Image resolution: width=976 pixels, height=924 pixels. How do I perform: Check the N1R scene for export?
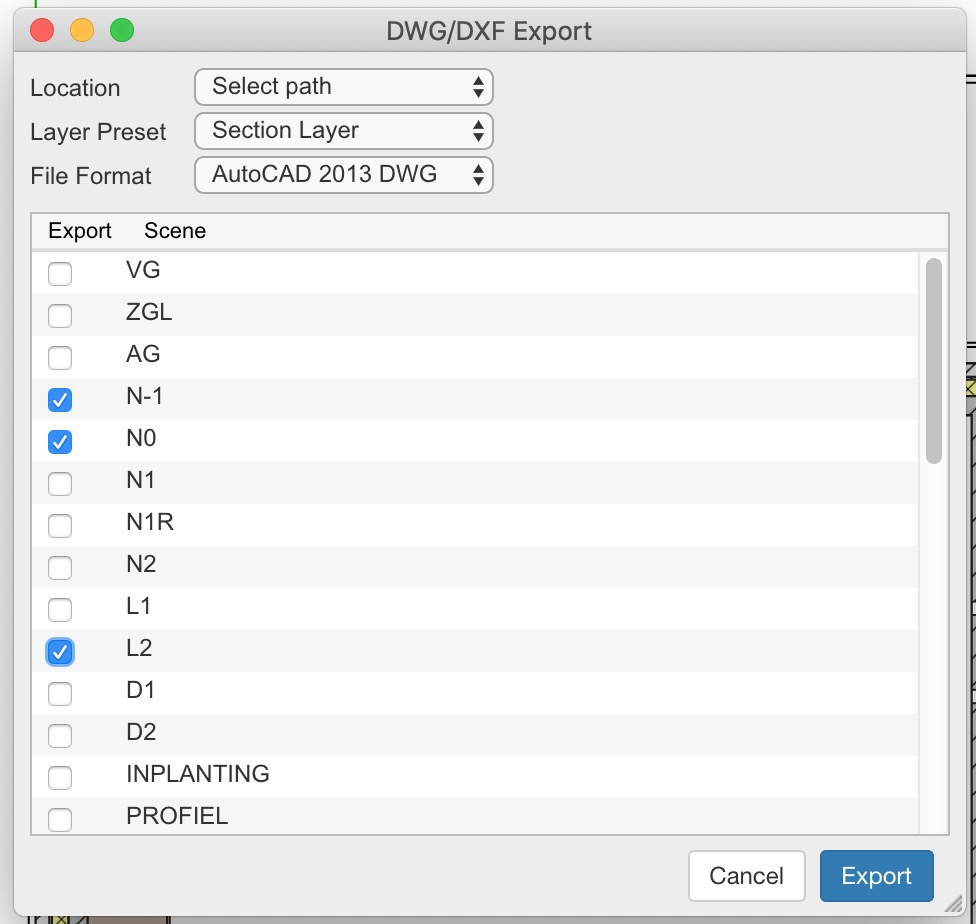click(60, 526)
